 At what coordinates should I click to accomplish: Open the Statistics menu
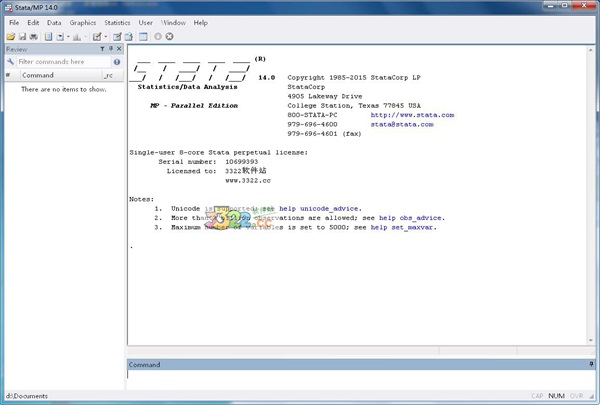117,23
